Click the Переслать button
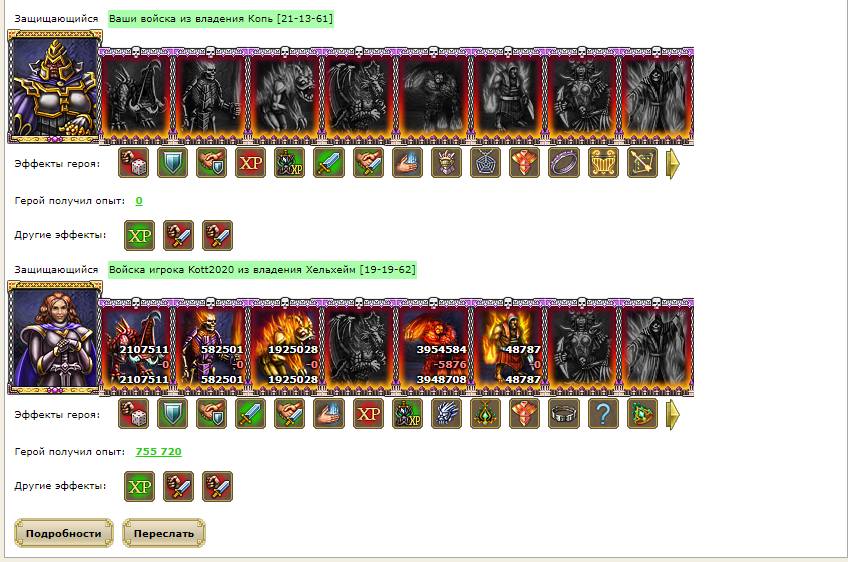Screen dimensions: 848x562 click(x=164, y=533)
